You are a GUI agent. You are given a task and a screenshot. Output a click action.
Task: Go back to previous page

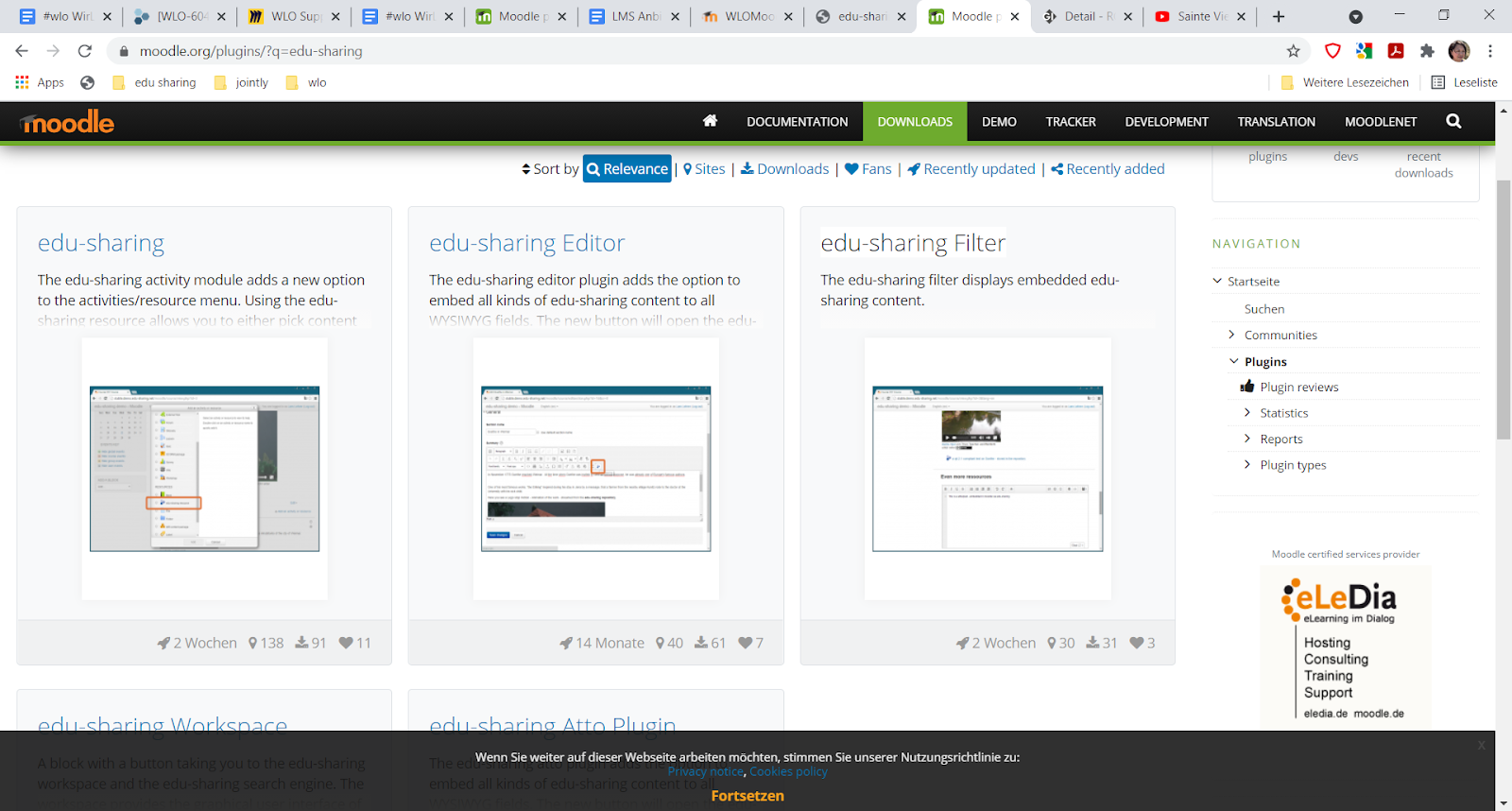22,51
